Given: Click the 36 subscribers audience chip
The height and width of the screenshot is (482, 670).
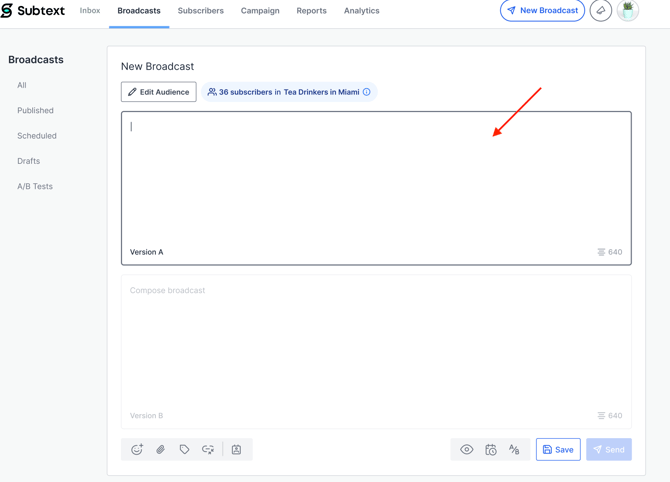Looking at the screenshot, I should [289, 92].
